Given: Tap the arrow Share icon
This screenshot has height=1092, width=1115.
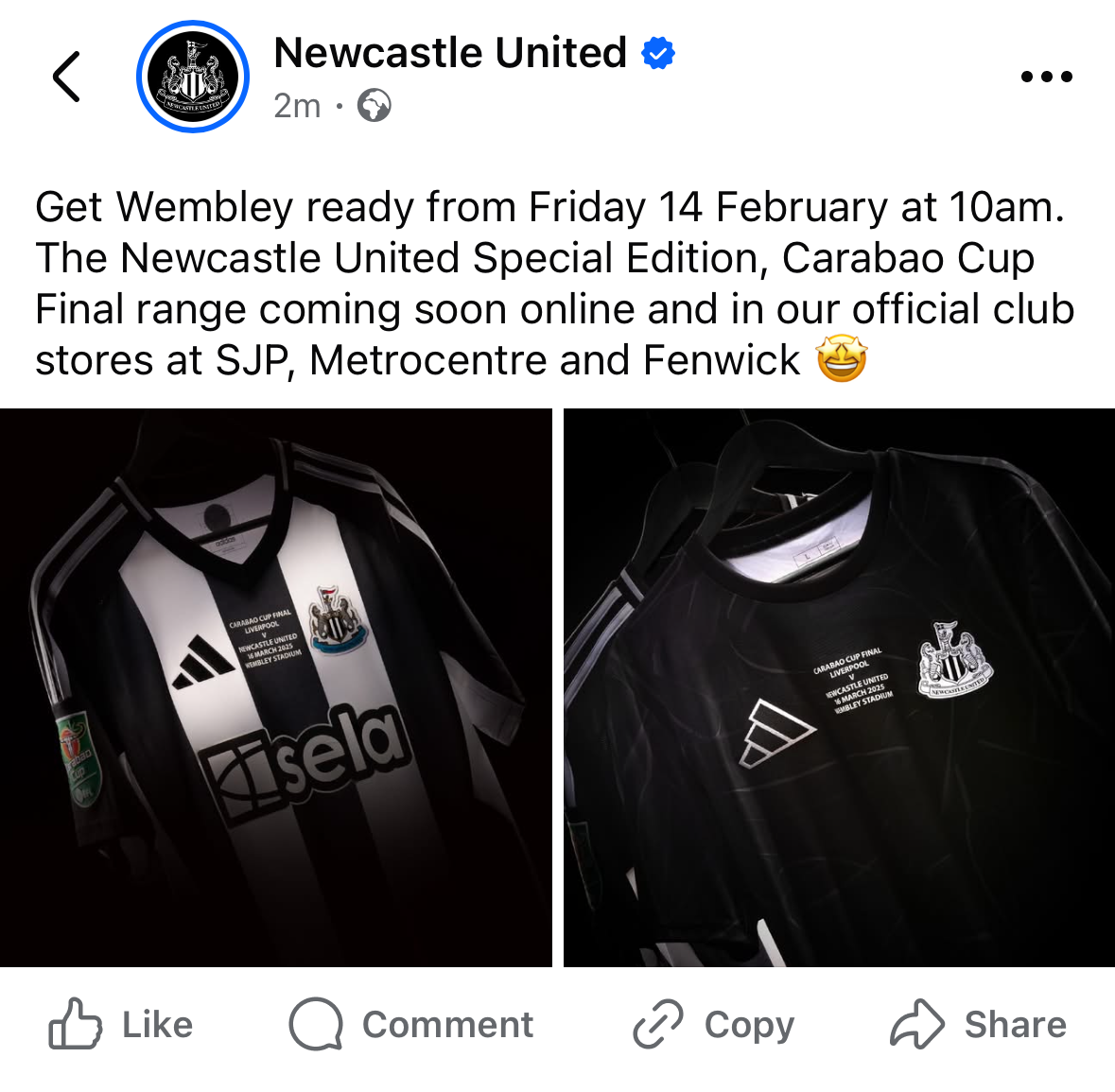Looking at the screenshot, I should point(917,1025).
